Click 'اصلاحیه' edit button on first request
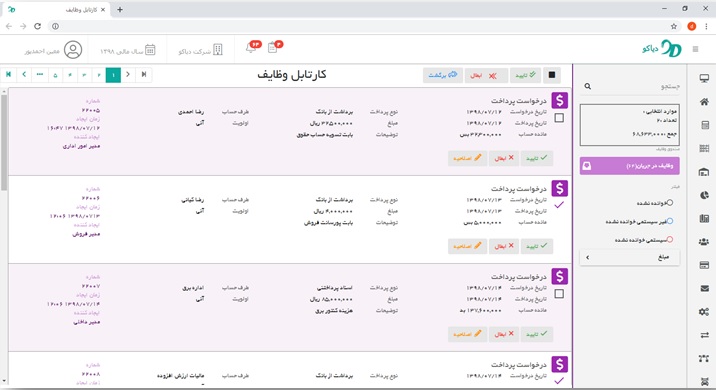The width and height of the screenshot is (716, 390). (x=467, y=158)
